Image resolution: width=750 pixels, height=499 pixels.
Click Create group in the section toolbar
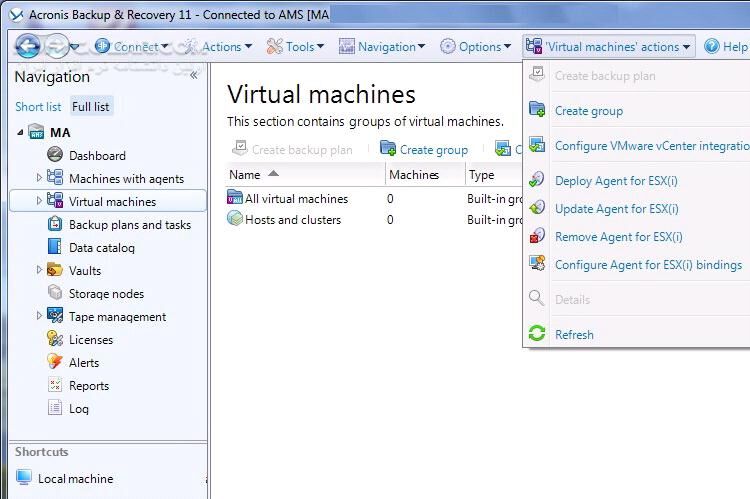coord(425,149)
